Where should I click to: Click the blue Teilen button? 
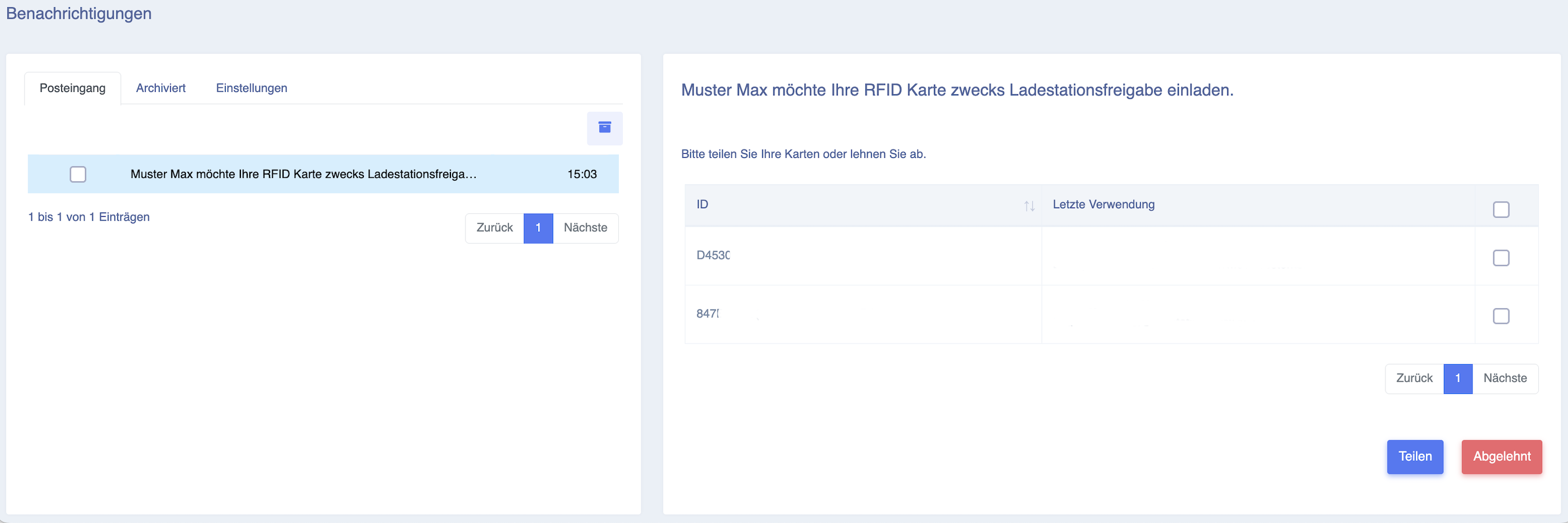coord(1415,457)
